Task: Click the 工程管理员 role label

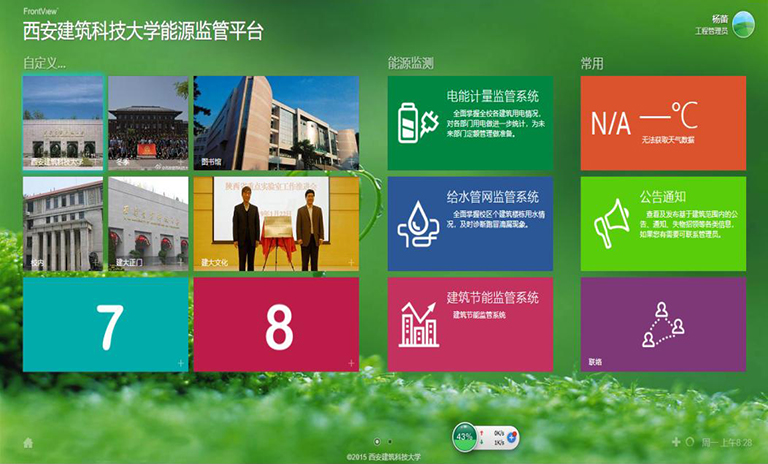Action: tap(712, 31)
